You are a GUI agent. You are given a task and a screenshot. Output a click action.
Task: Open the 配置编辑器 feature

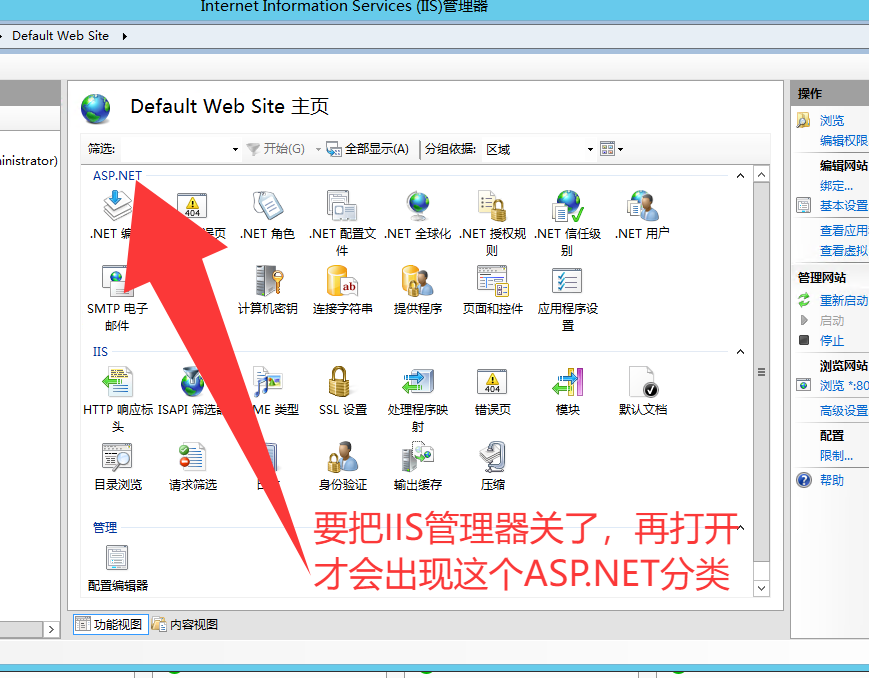(117, 568)
